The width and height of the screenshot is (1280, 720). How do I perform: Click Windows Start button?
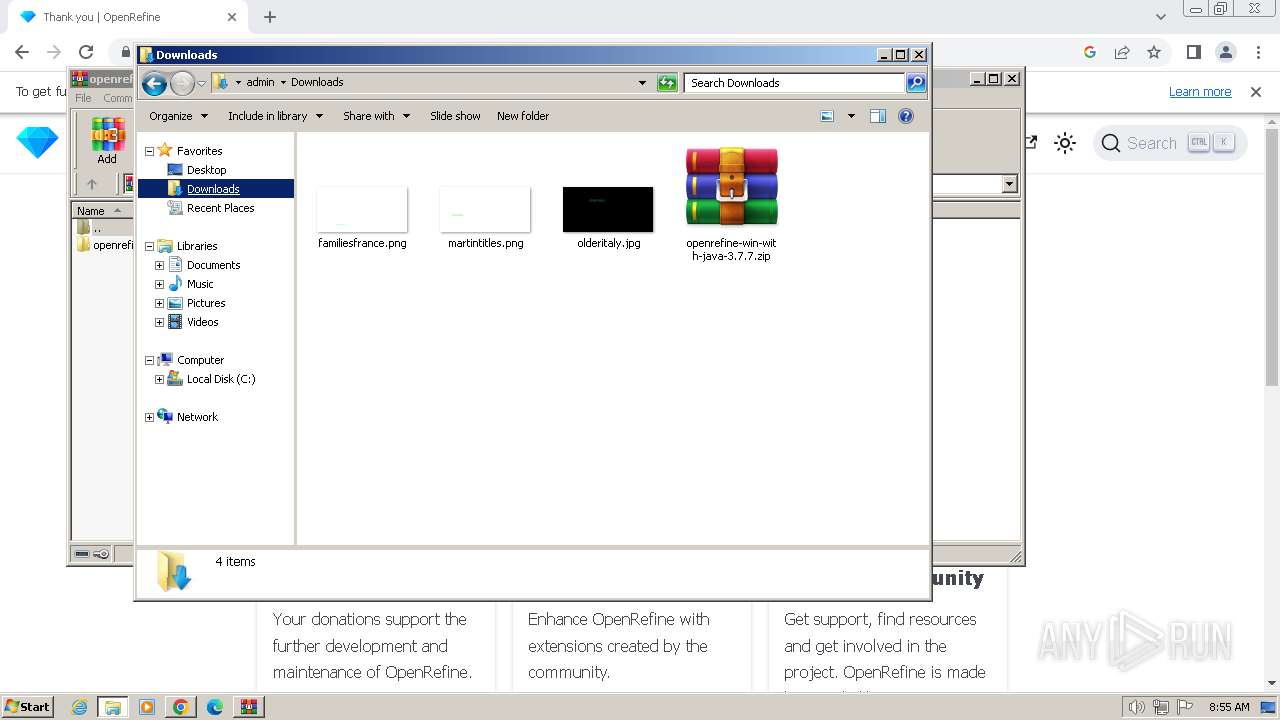point(27,707)
